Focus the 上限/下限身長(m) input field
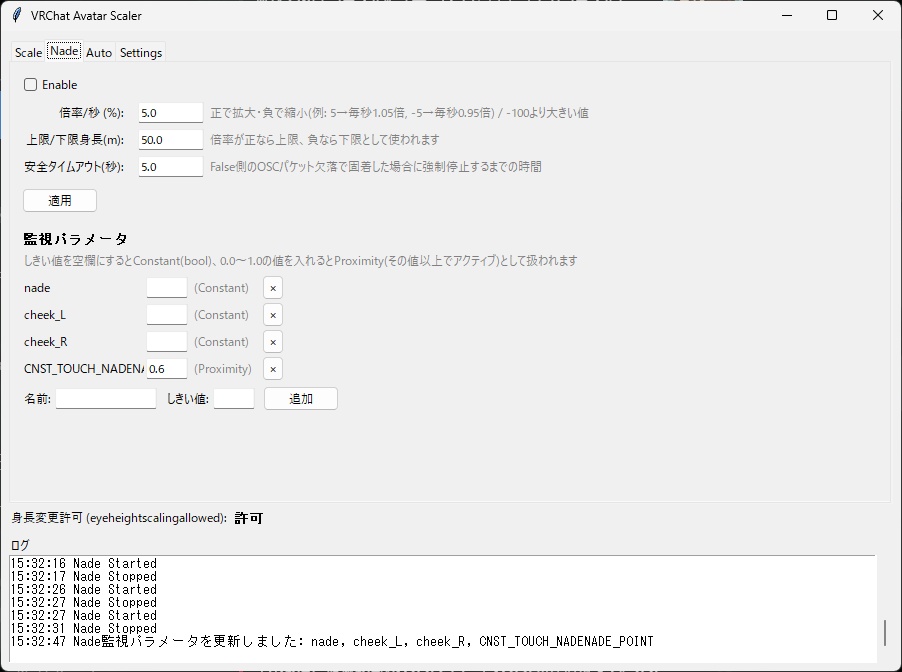The image size is (902, 672). pos(171,140)
